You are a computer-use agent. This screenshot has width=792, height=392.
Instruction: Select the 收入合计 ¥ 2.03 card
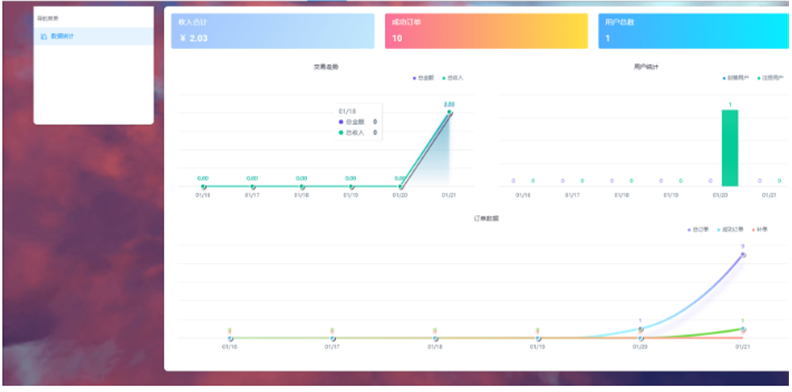click(x=273, y=31)
